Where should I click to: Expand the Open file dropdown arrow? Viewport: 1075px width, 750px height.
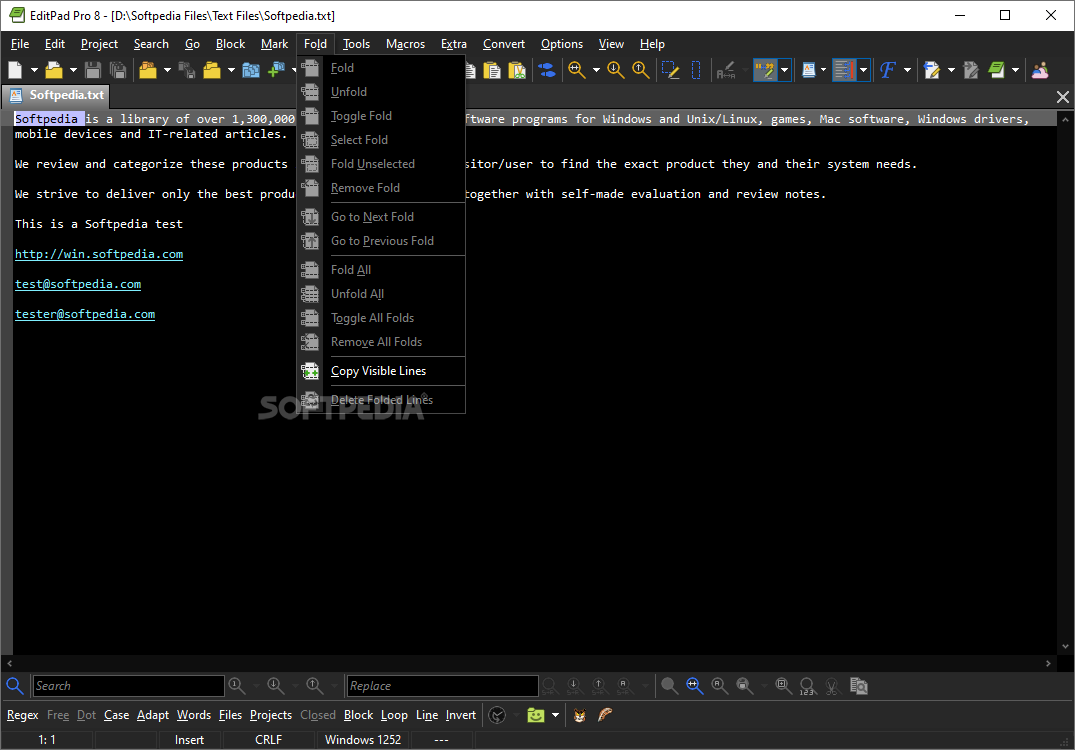pos(73,70)
